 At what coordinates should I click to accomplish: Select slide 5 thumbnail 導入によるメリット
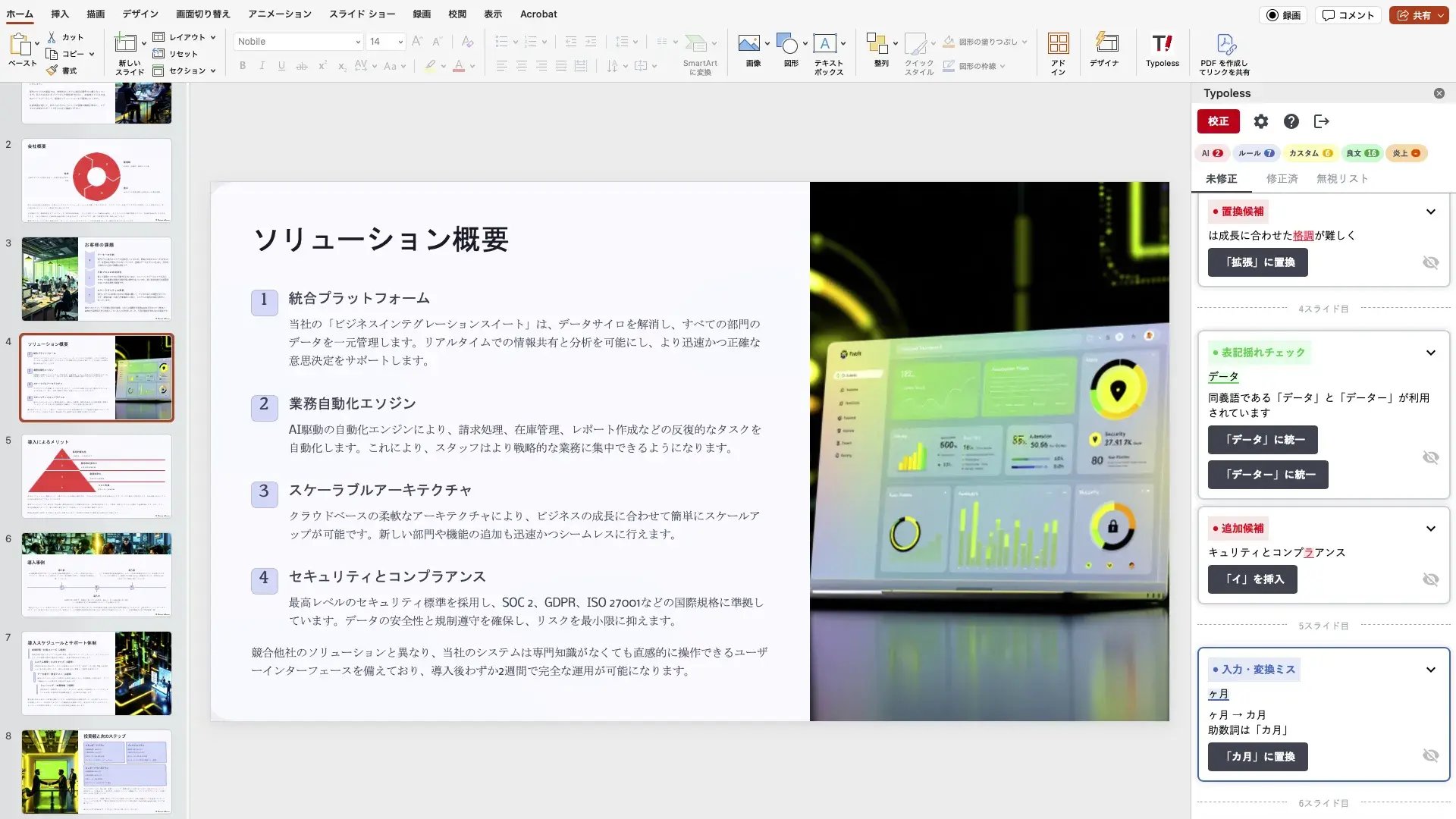[96, 476]
